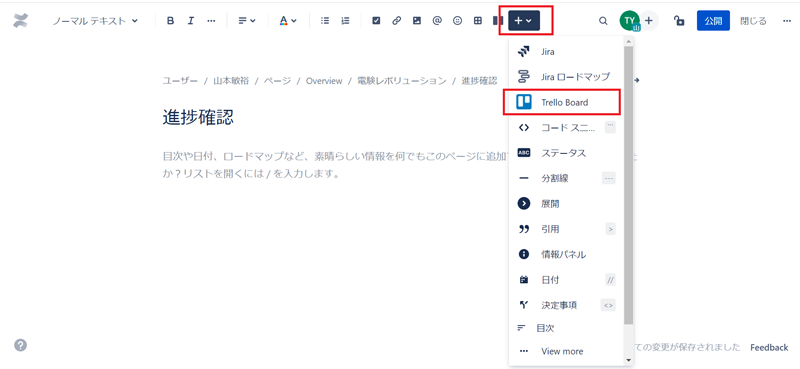Open more text formatting options
800x369 pixels.
211,21
